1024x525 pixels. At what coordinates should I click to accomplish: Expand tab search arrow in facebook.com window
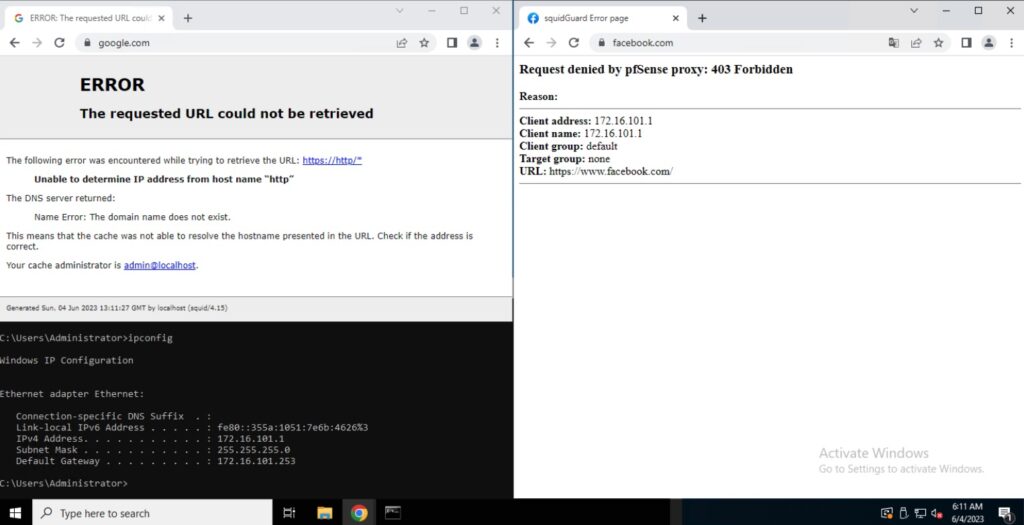(914, 10)
